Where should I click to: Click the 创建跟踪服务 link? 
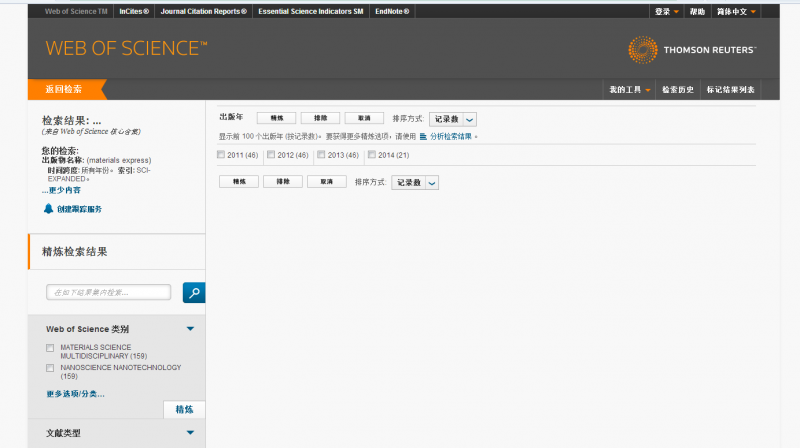[x=79, y=209]
